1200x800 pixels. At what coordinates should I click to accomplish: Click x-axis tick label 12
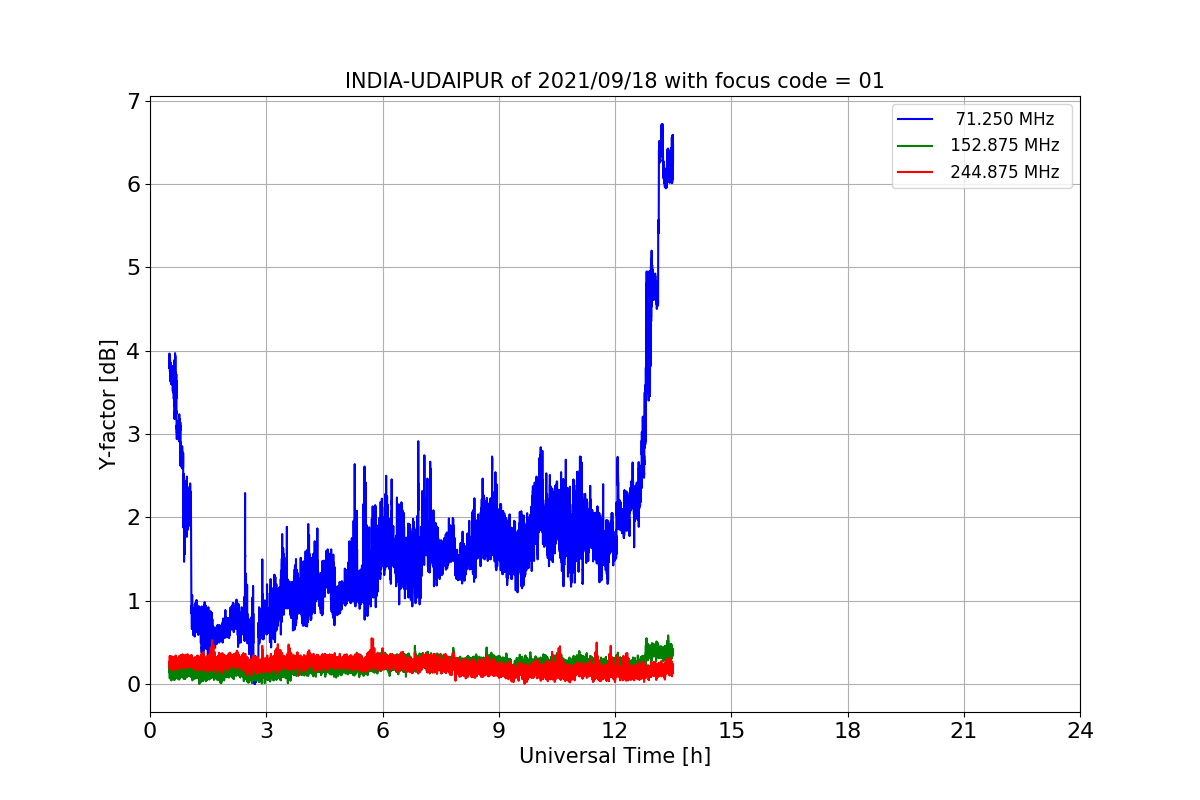pos(615,731)
